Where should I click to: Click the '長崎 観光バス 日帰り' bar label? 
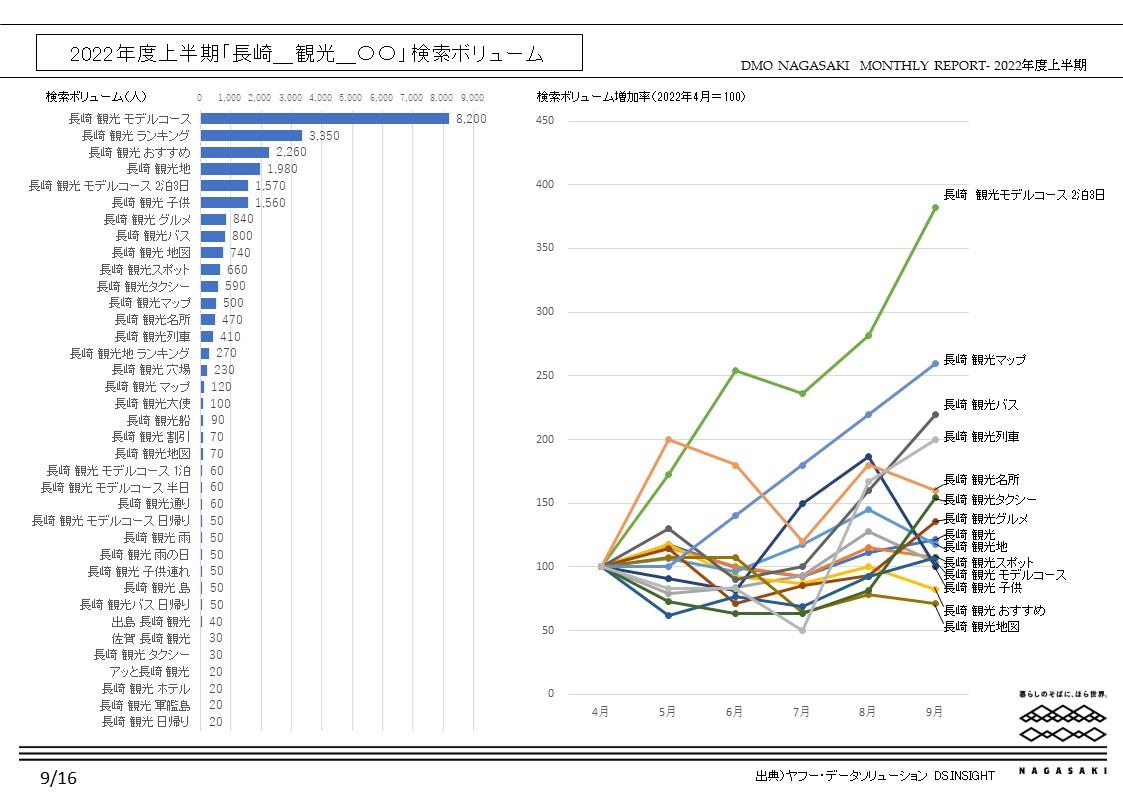[135, 604]
